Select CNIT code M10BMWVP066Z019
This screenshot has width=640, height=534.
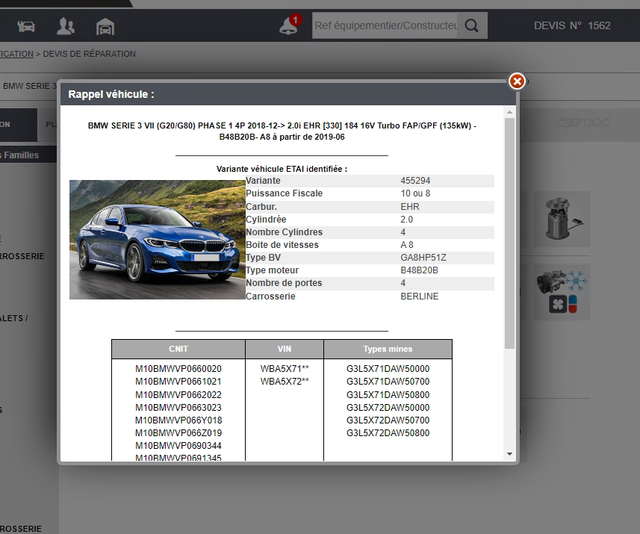[x=178, y=433]
